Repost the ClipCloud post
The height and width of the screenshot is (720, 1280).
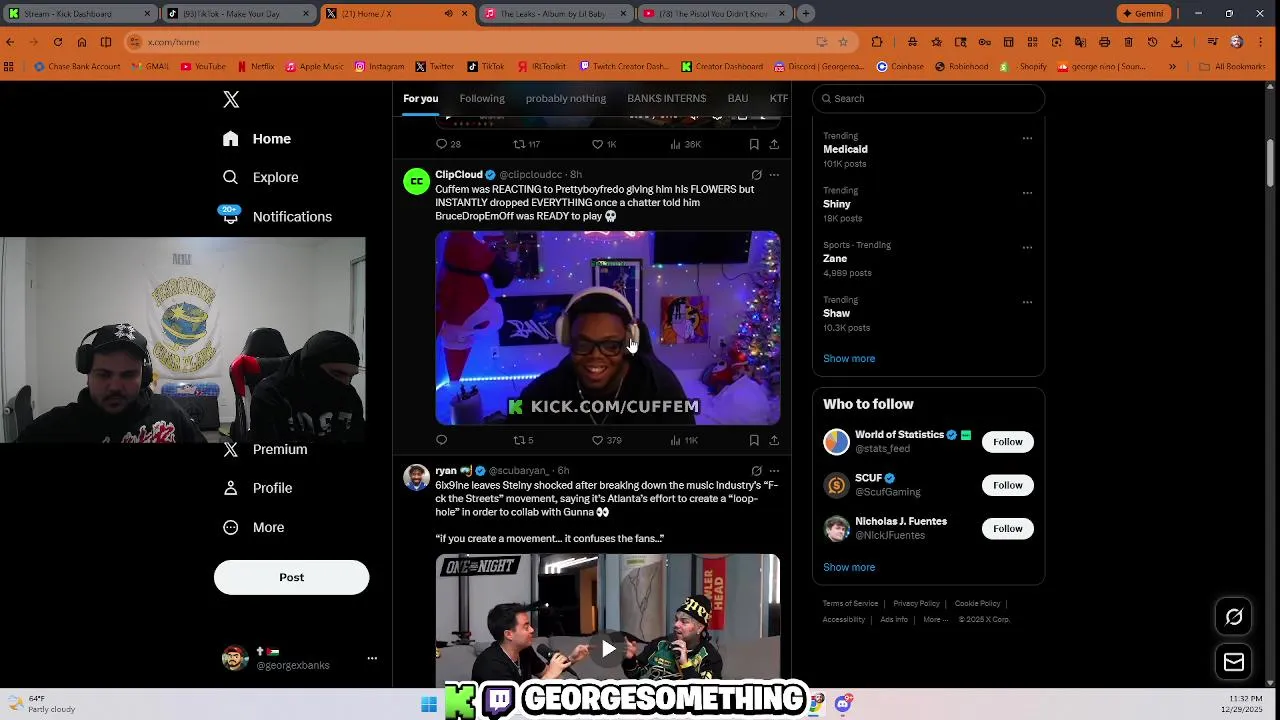pyautogui.click(x=523, y=440)
